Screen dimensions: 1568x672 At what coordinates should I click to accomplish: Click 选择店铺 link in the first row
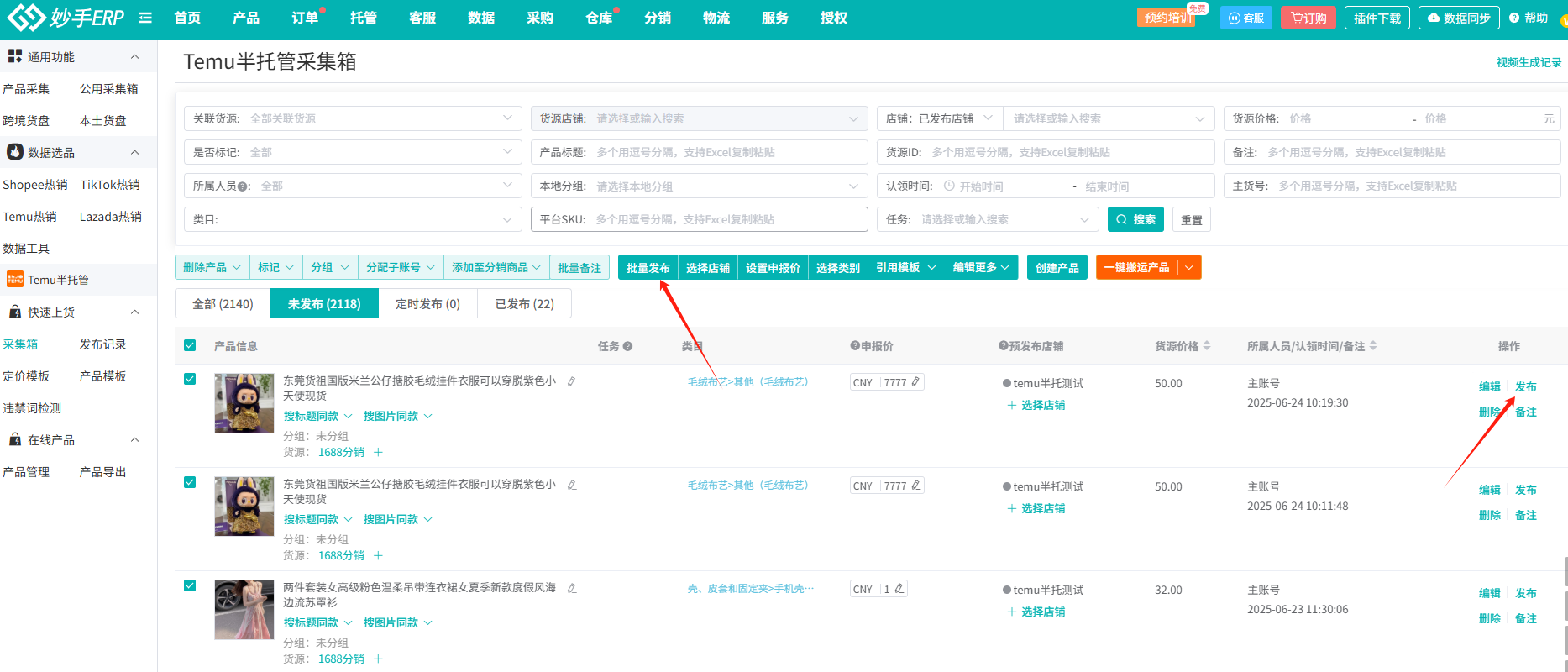[1036, 405]
